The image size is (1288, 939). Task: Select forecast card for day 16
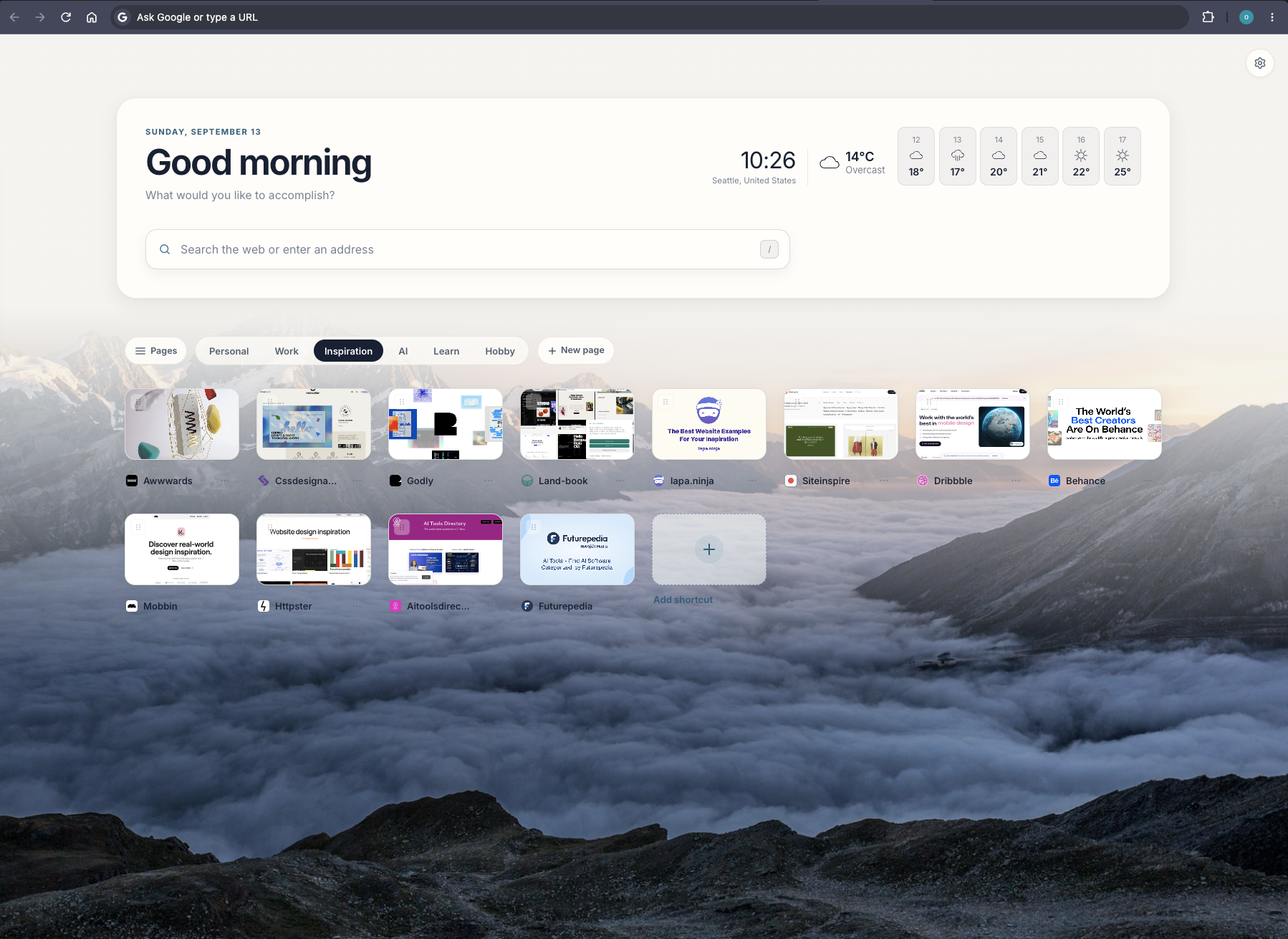point(1081,156)
